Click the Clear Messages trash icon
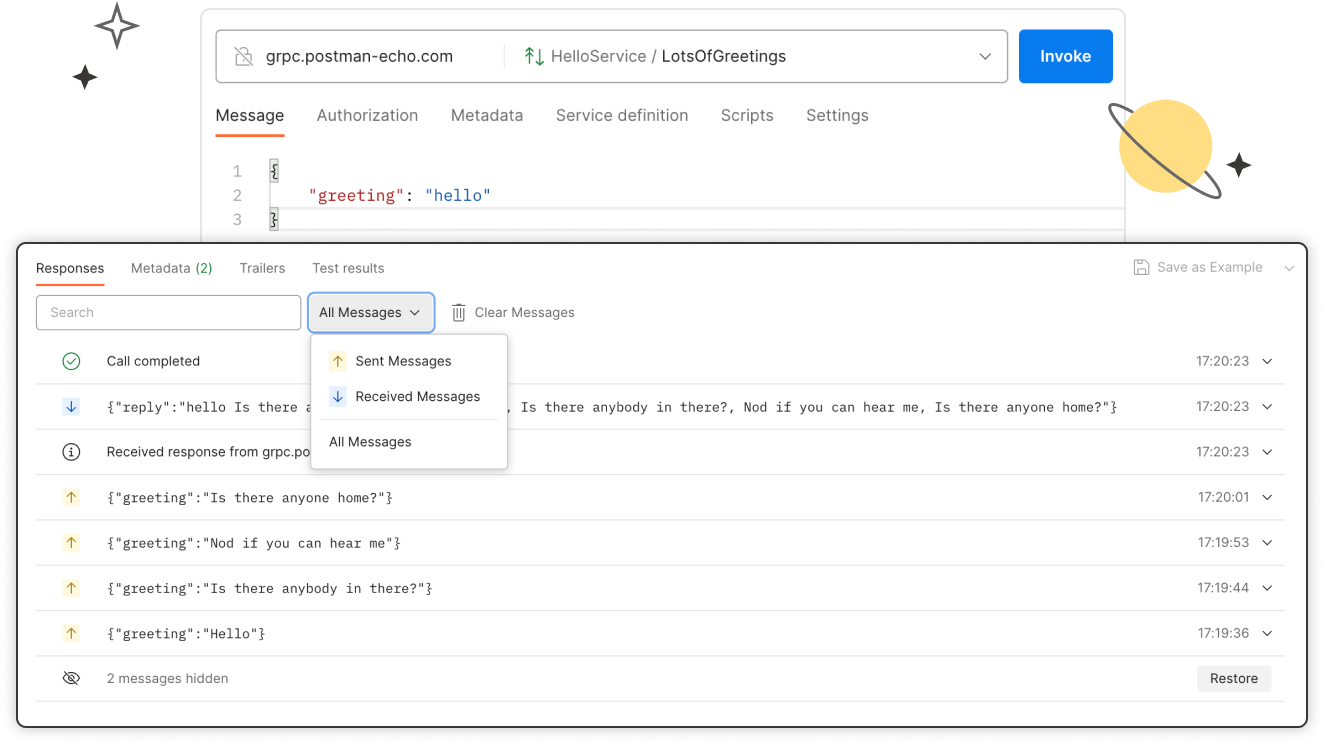Image resolution: width=1324 pixels, height=744 pixels. point(458,312)
